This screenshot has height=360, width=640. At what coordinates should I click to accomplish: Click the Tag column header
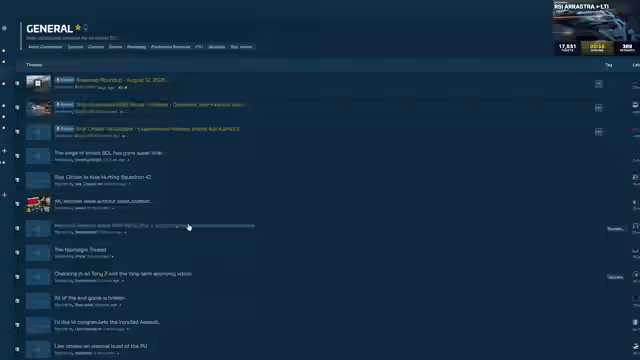(608, 65)
